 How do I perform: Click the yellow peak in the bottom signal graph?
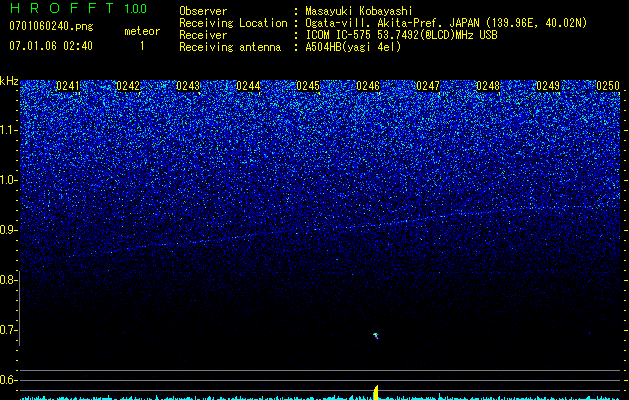click(x=376, y=392)
